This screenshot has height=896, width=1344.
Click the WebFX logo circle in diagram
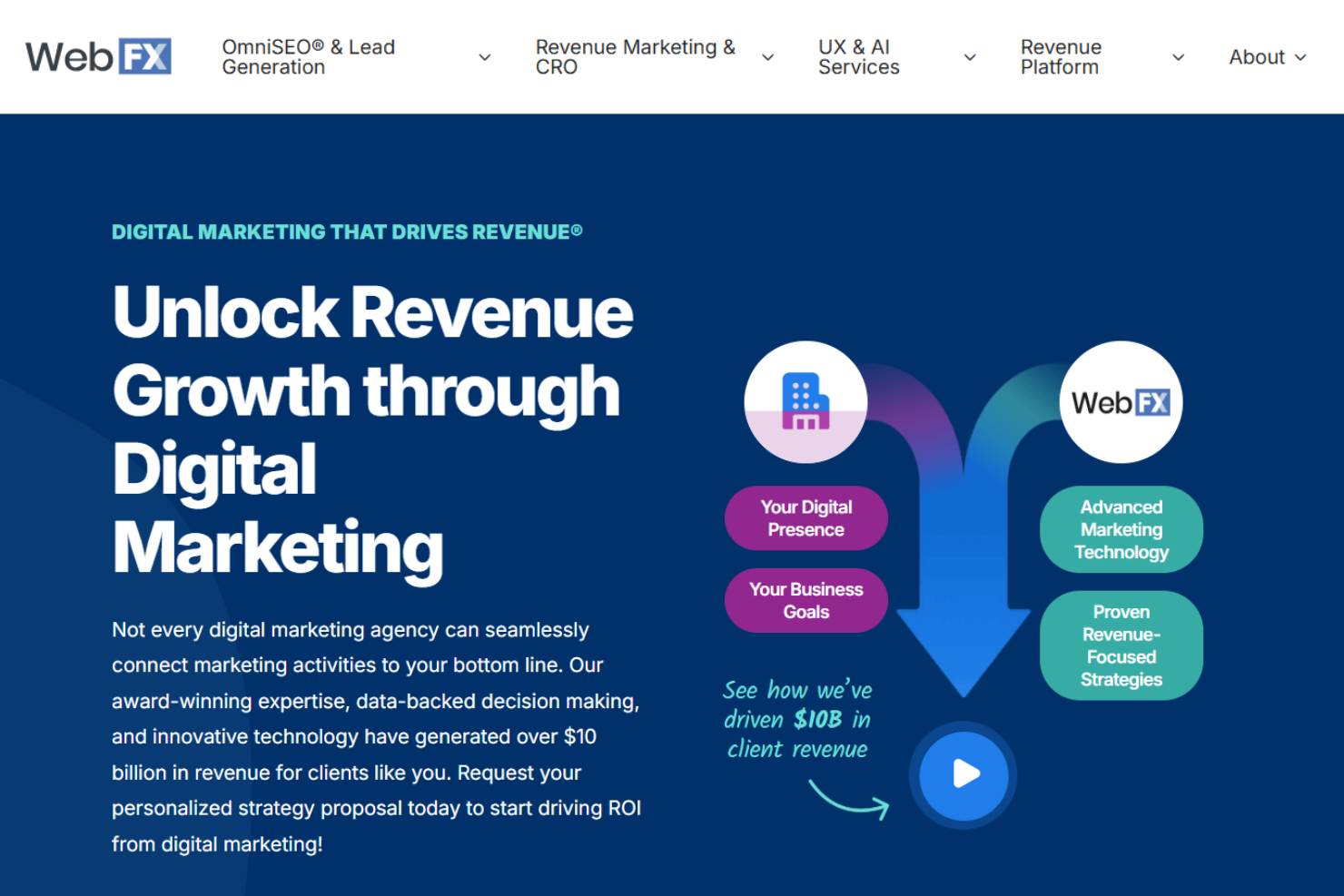[1121, 401]
